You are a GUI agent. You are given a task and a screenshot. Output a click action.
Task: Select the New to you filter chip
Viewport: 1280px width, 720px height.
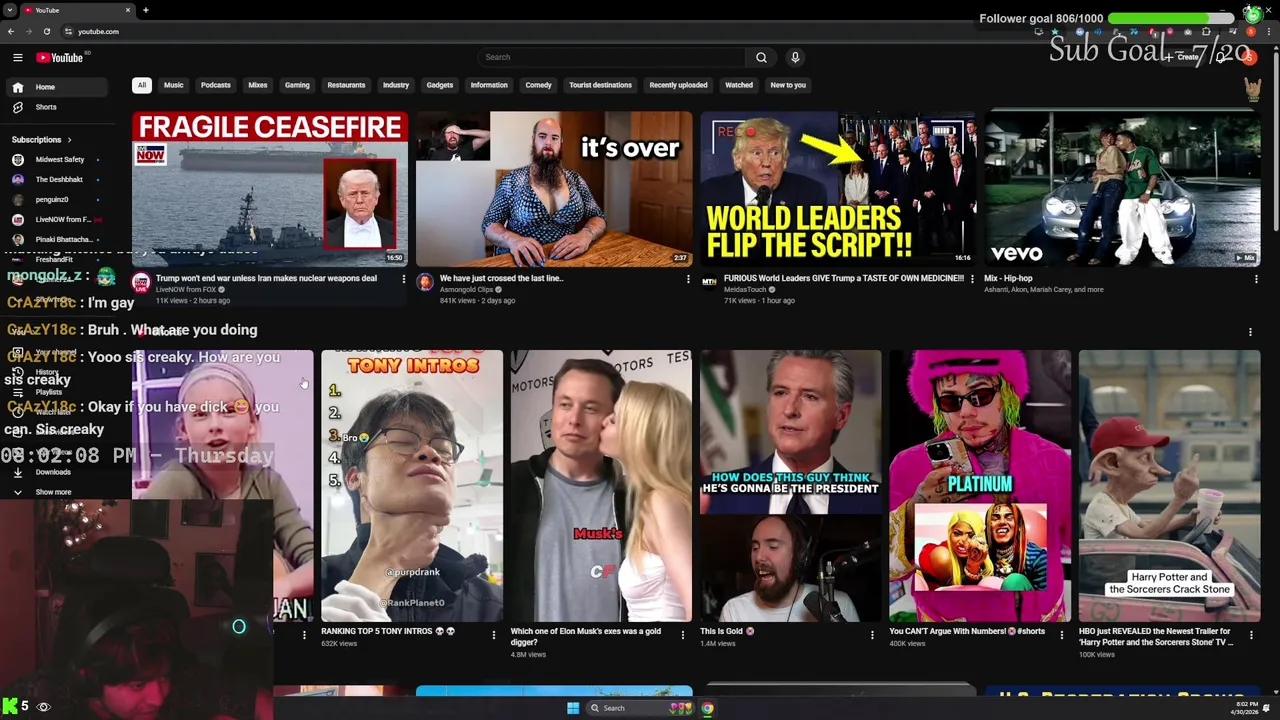pyautogui.click(x=788, y=85)
